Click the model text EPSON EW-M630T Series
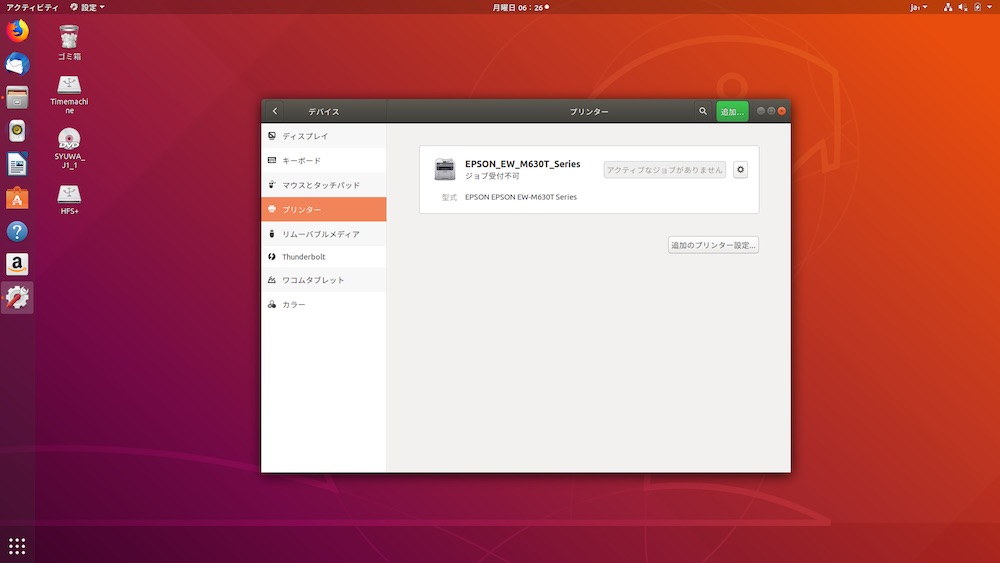 [x=520, y=197]
